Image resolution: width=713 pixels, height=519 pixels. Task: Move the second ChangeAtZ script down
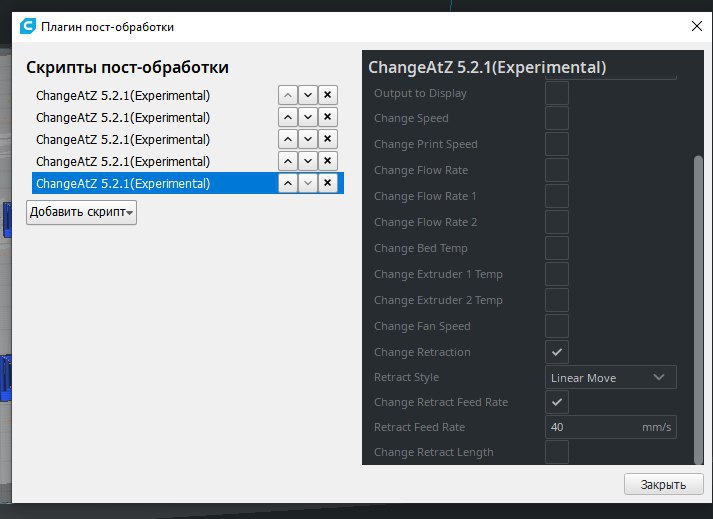pos(308,117)
